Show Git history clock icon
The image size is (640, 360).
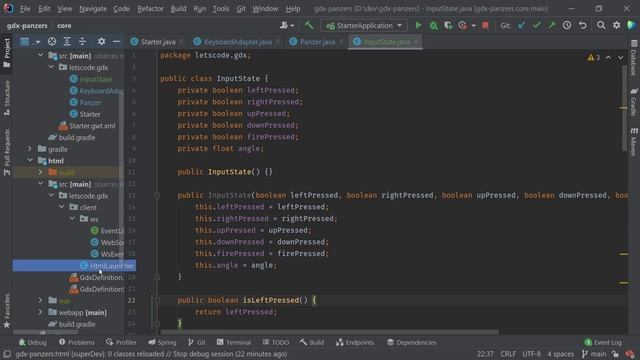tap(567, 25)
